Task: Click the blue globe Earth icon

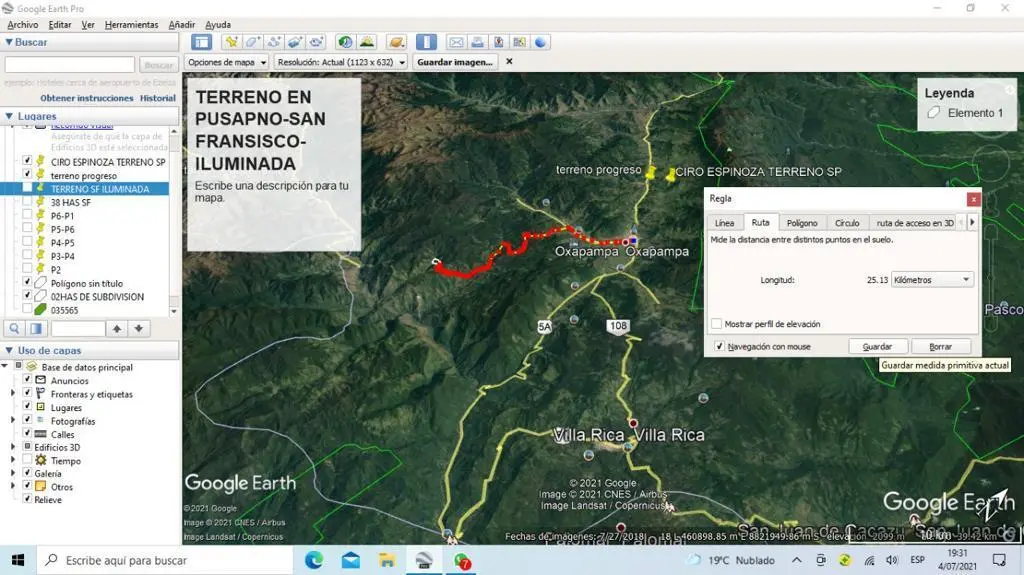Action: (x=541, y=42)
